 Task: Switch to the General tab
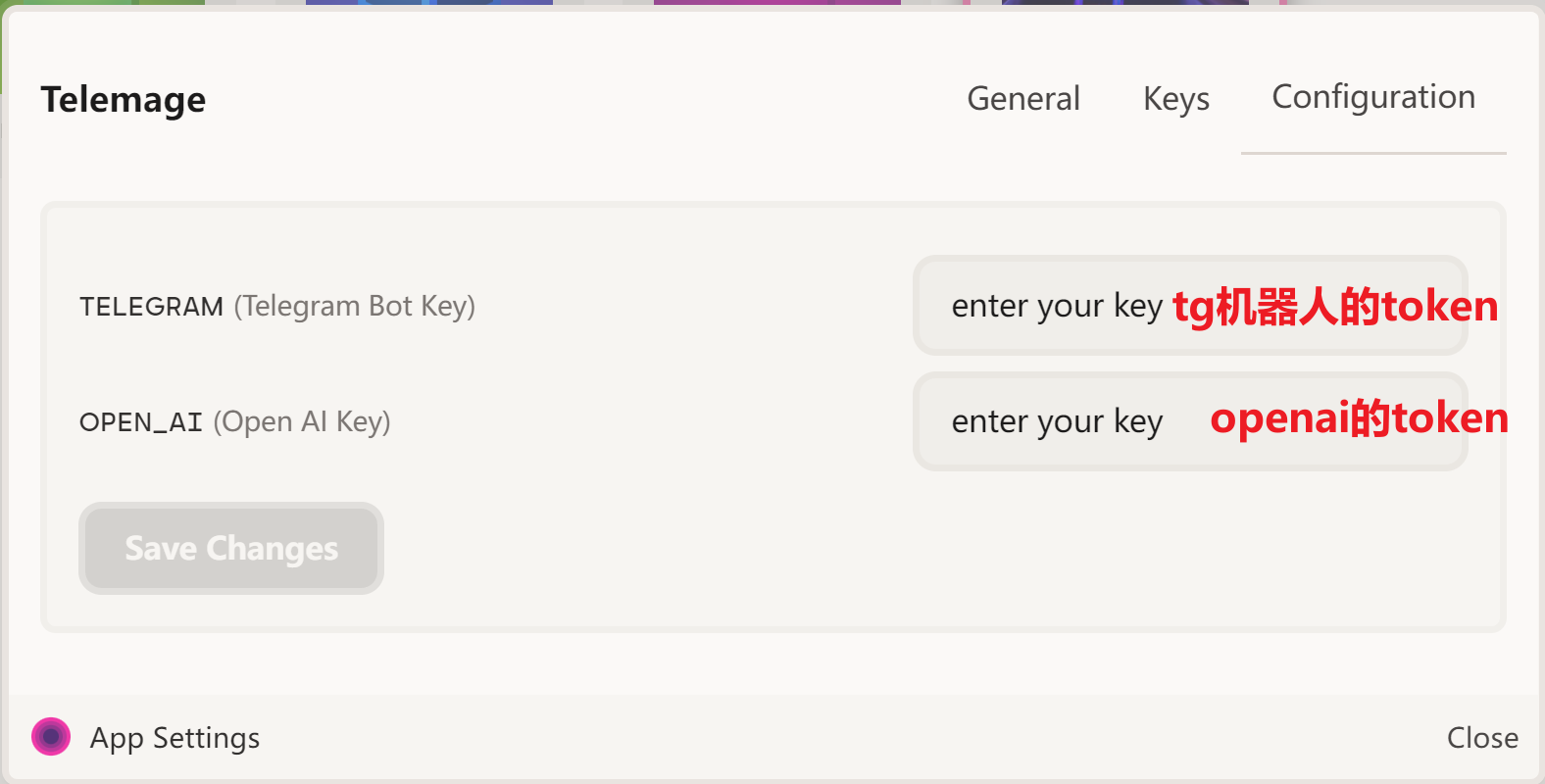coord(1023,98)
